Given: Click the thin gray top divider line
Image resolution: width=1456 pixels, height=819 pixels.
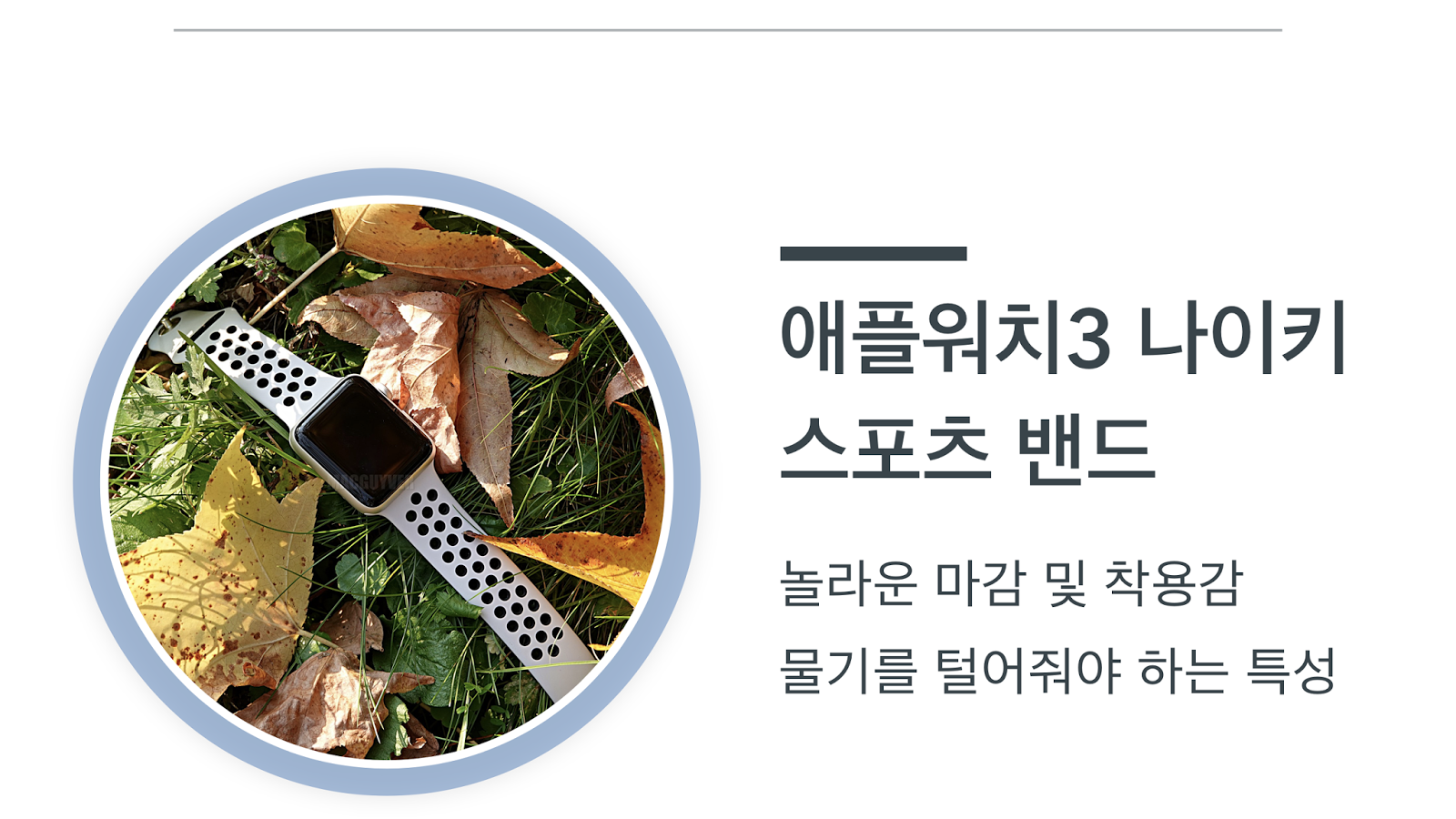Looking at the screenshot, I should [727, 30].
